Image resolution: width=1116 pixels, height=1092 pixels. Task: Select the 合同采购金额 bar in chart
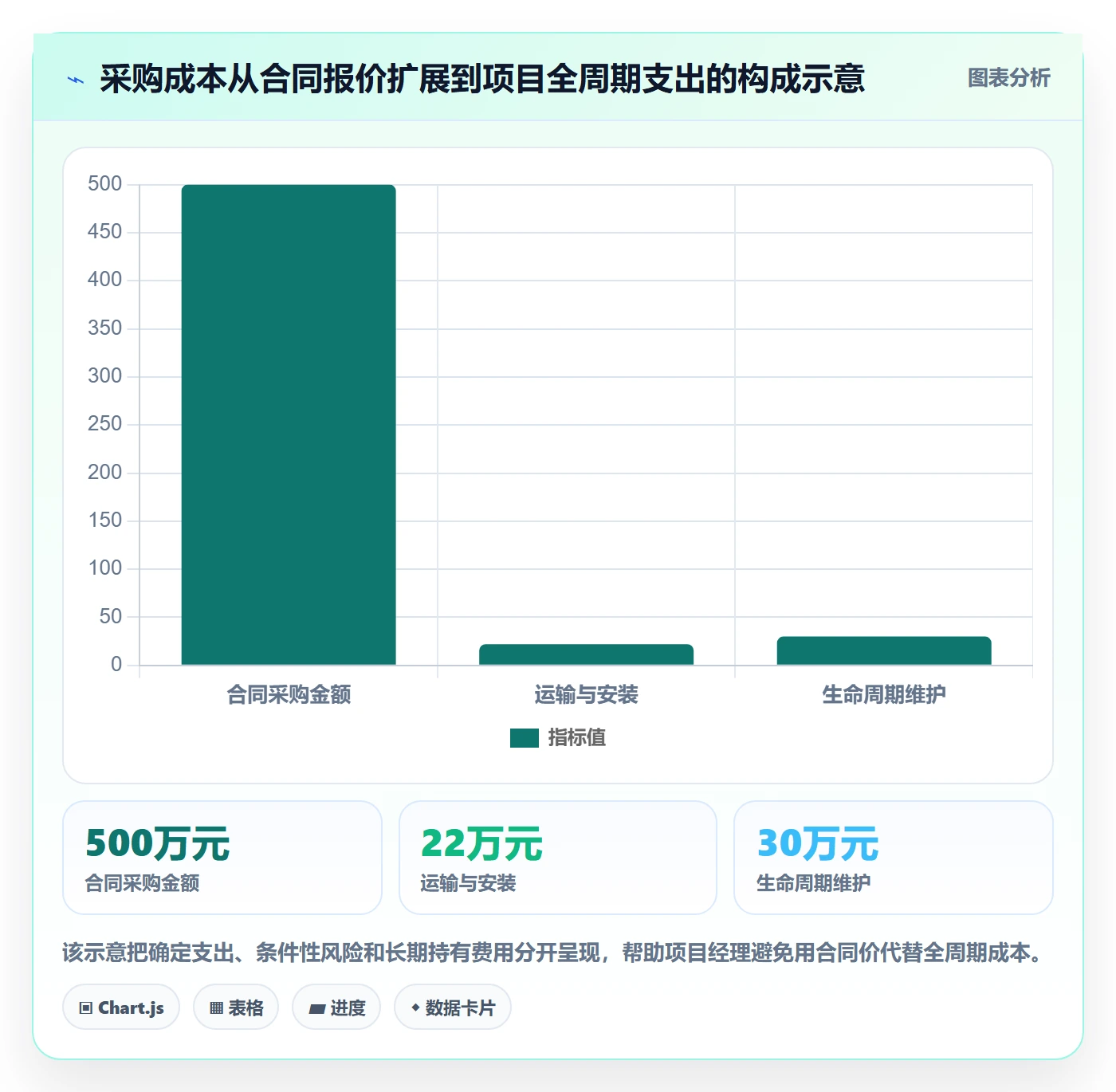[x=289, y=425]
